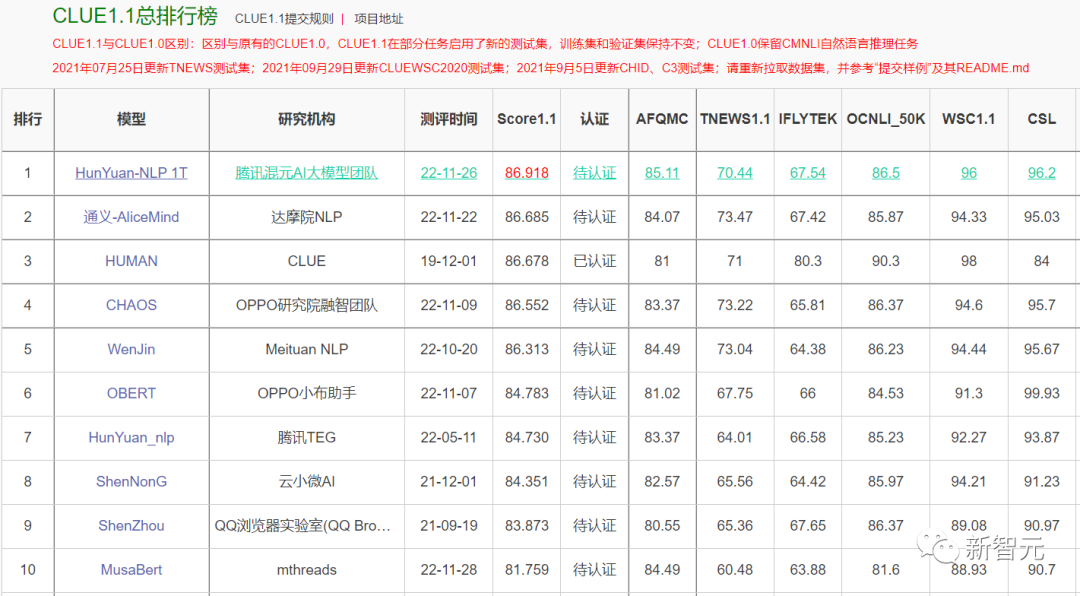
Task: Select the 达摩院NLP organization cell
Action: click(x=307, y=217)
